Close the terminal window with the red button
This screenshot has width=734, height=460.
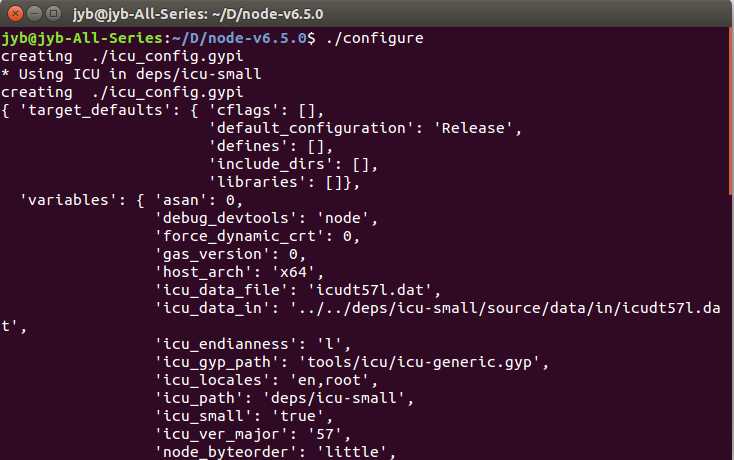15,14
